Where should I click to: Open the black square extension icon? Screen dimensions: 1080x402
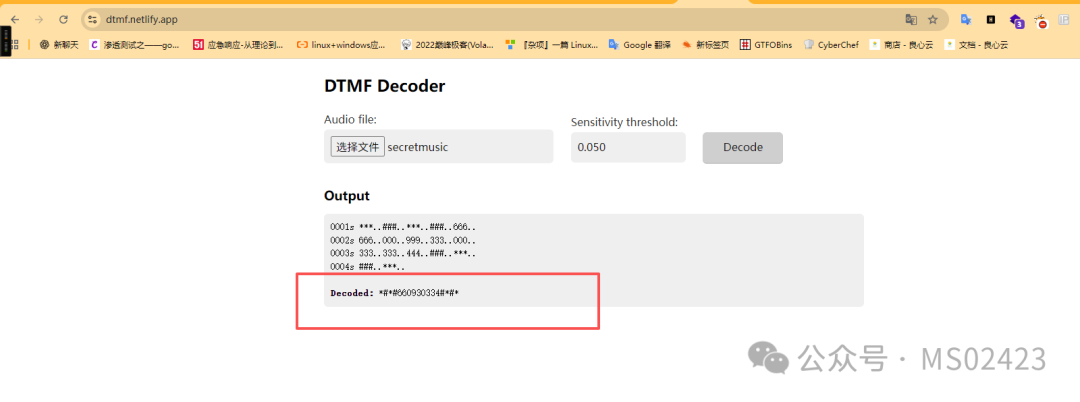click(x=990, y=20)
